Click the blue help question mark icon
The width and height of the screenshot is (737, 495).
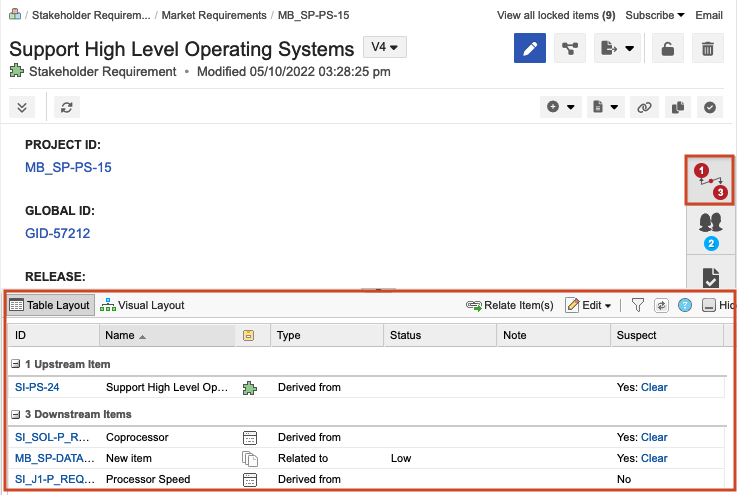685,305
